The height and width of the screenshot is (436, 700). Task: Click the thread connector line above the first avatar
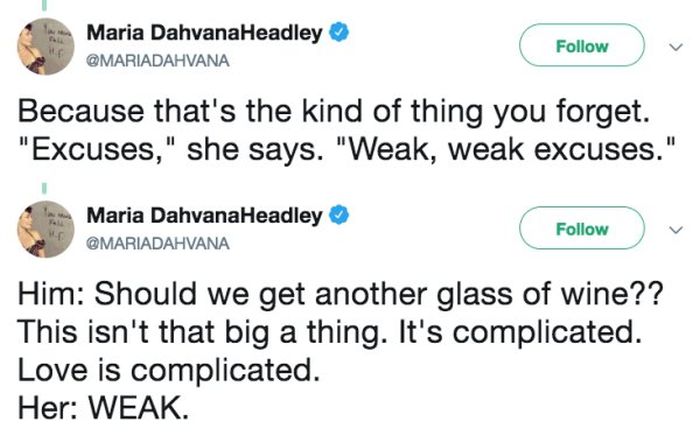[x=44, y=5]
